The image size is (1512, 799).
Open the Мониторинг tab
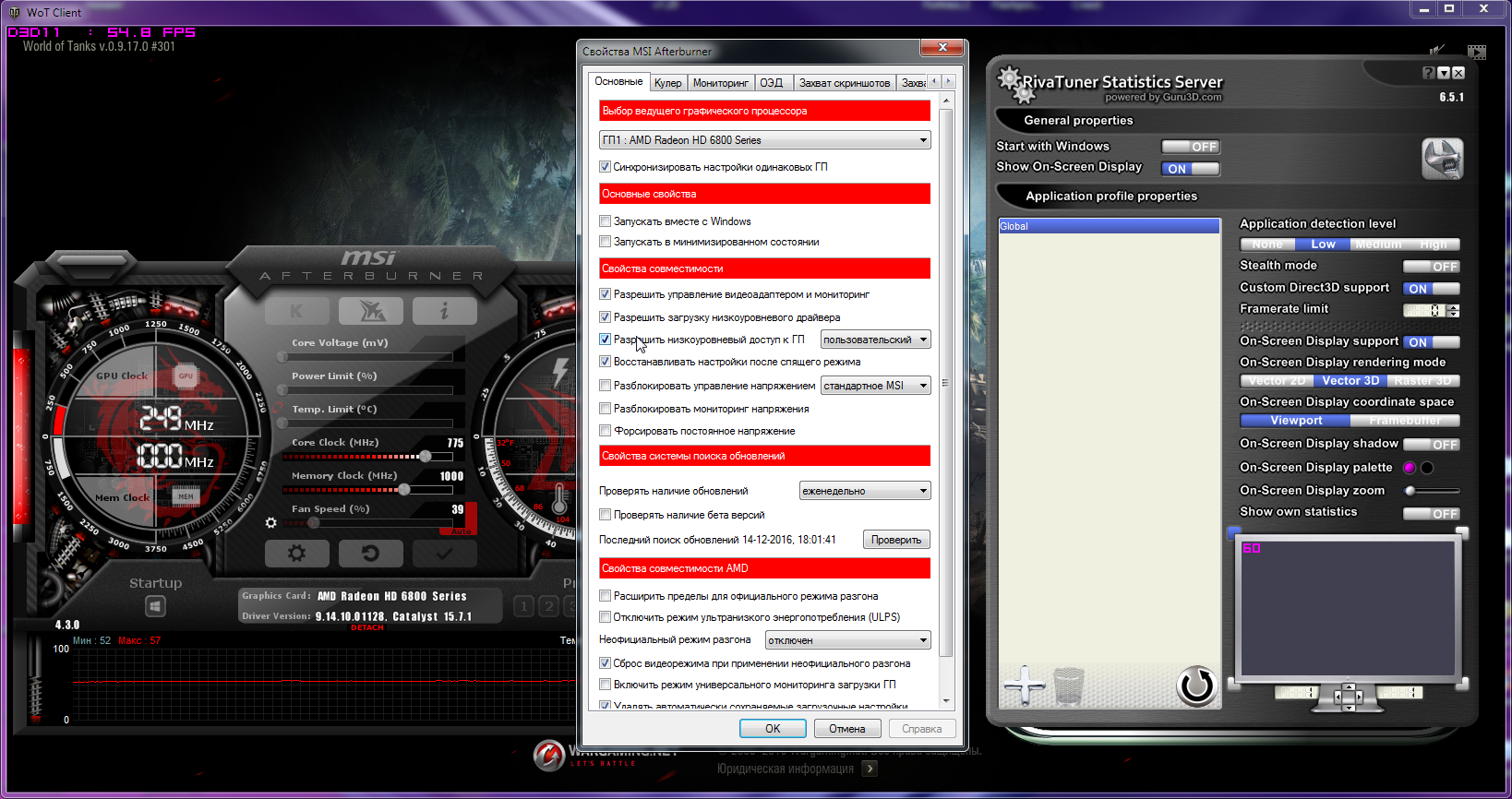[x=720, y=83]
